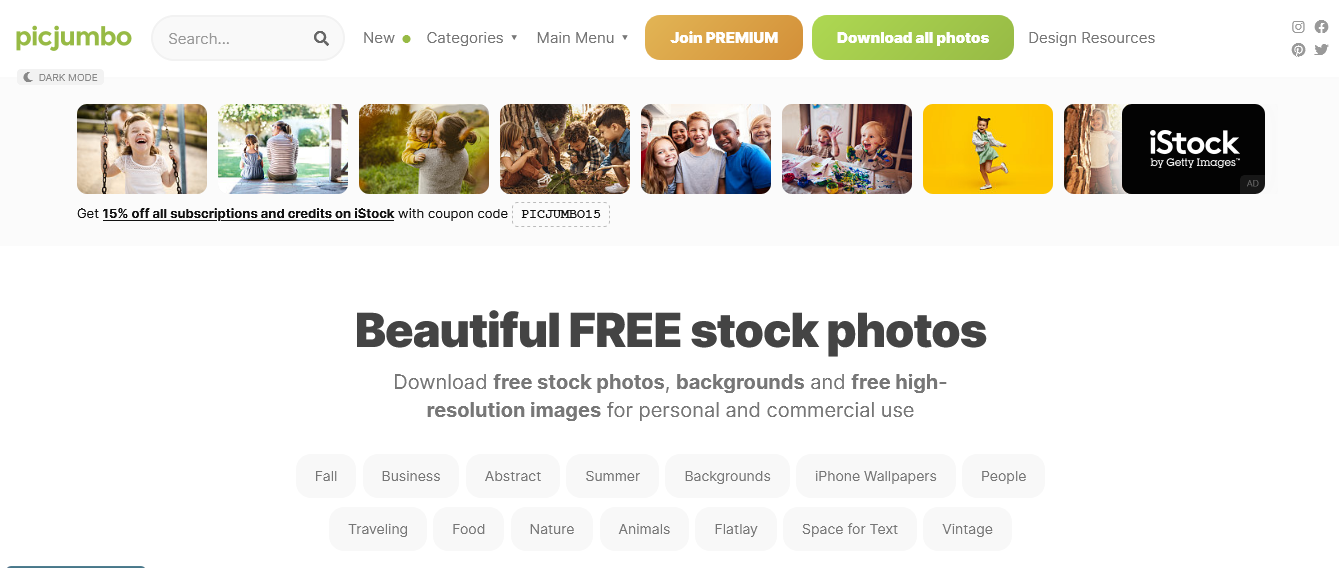Open Design Resources menu item

click(x=1091, y=38)
